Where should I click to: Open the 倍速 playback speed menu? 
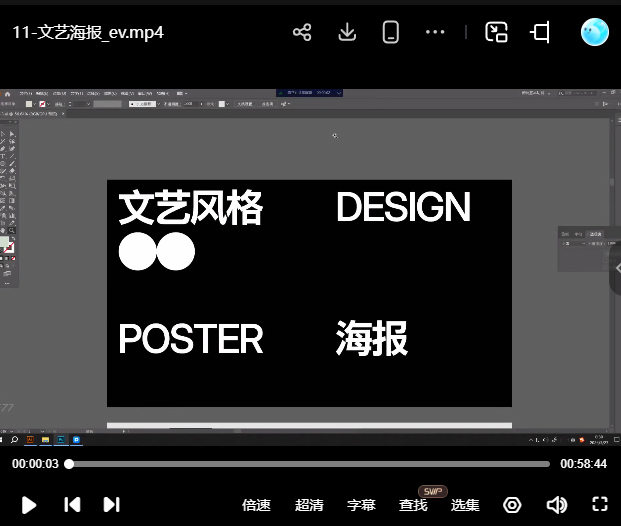[257, 505]
